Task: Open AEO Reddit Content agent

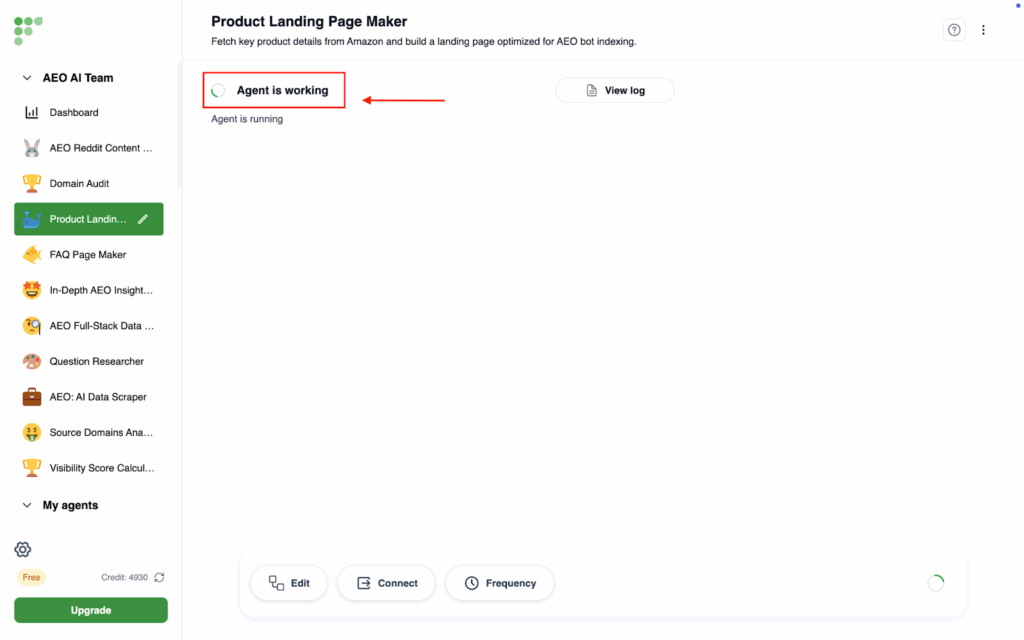Action: [x=101, y=148]
